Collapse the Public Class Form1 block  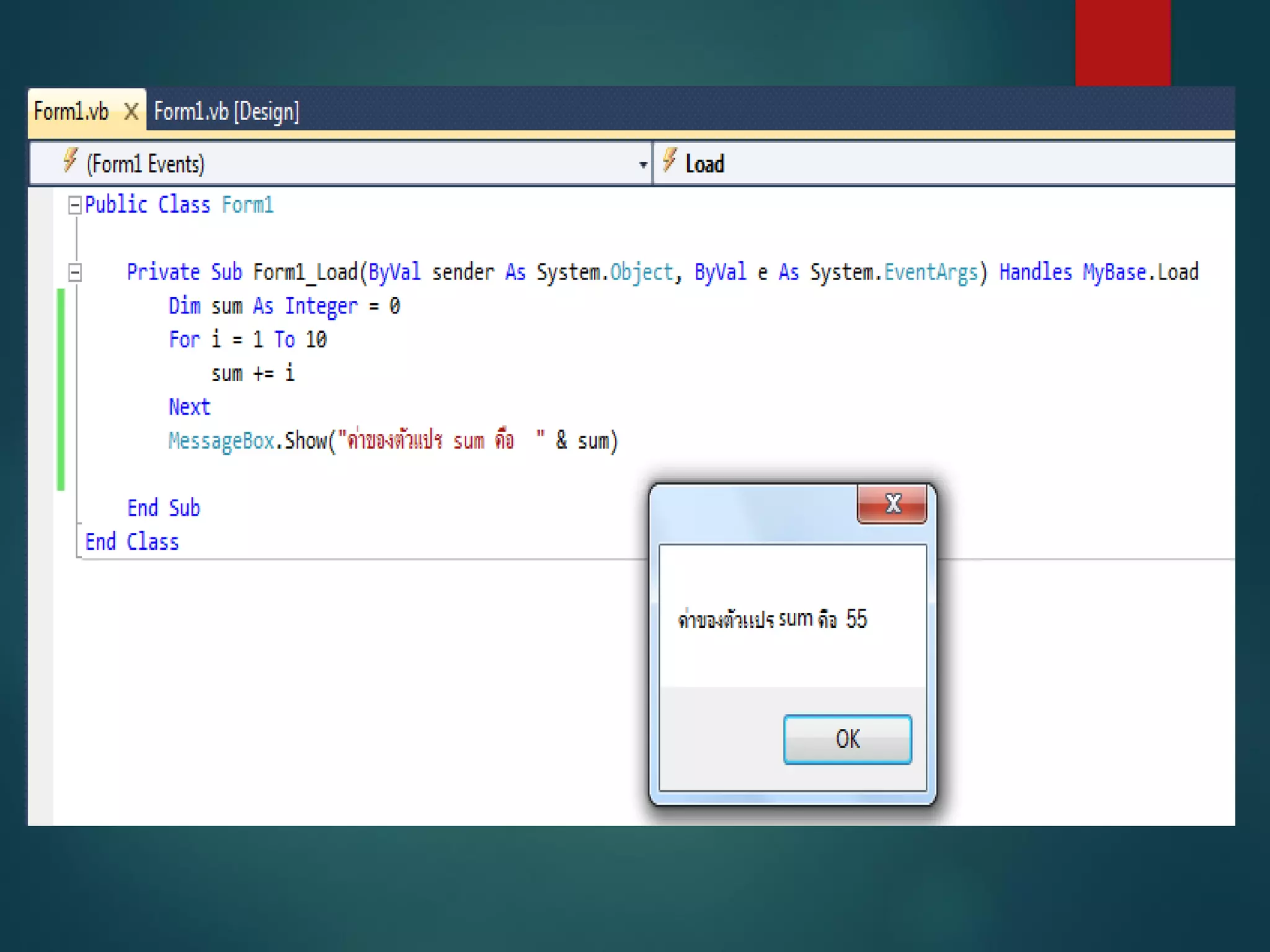click(x=75, y=205)
